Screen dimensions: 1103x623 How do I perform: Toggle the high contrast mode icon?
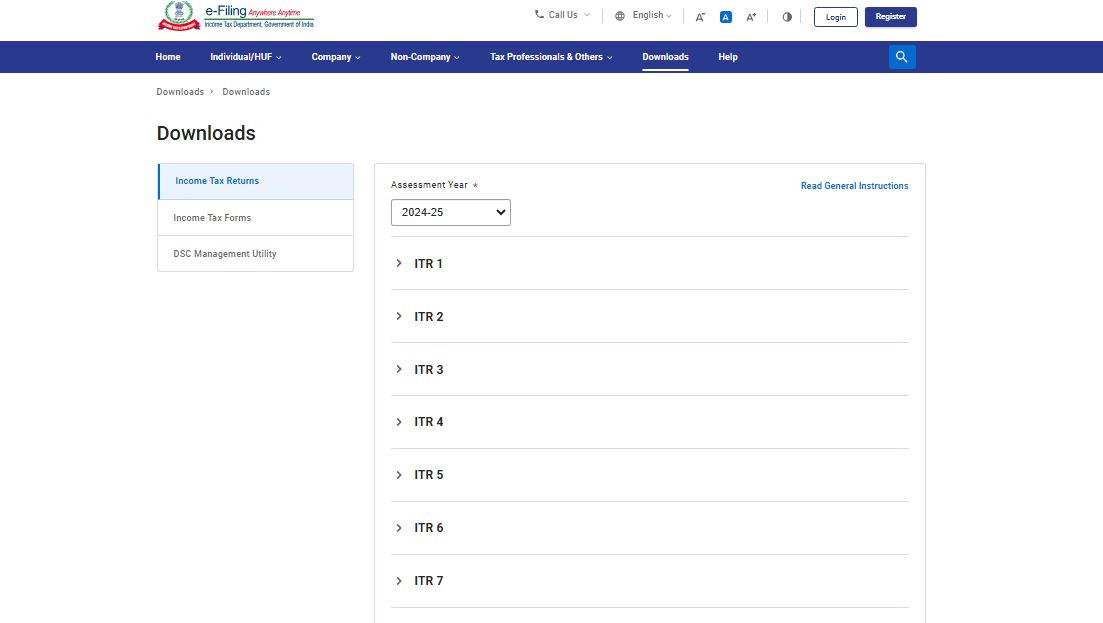point(787,17)
